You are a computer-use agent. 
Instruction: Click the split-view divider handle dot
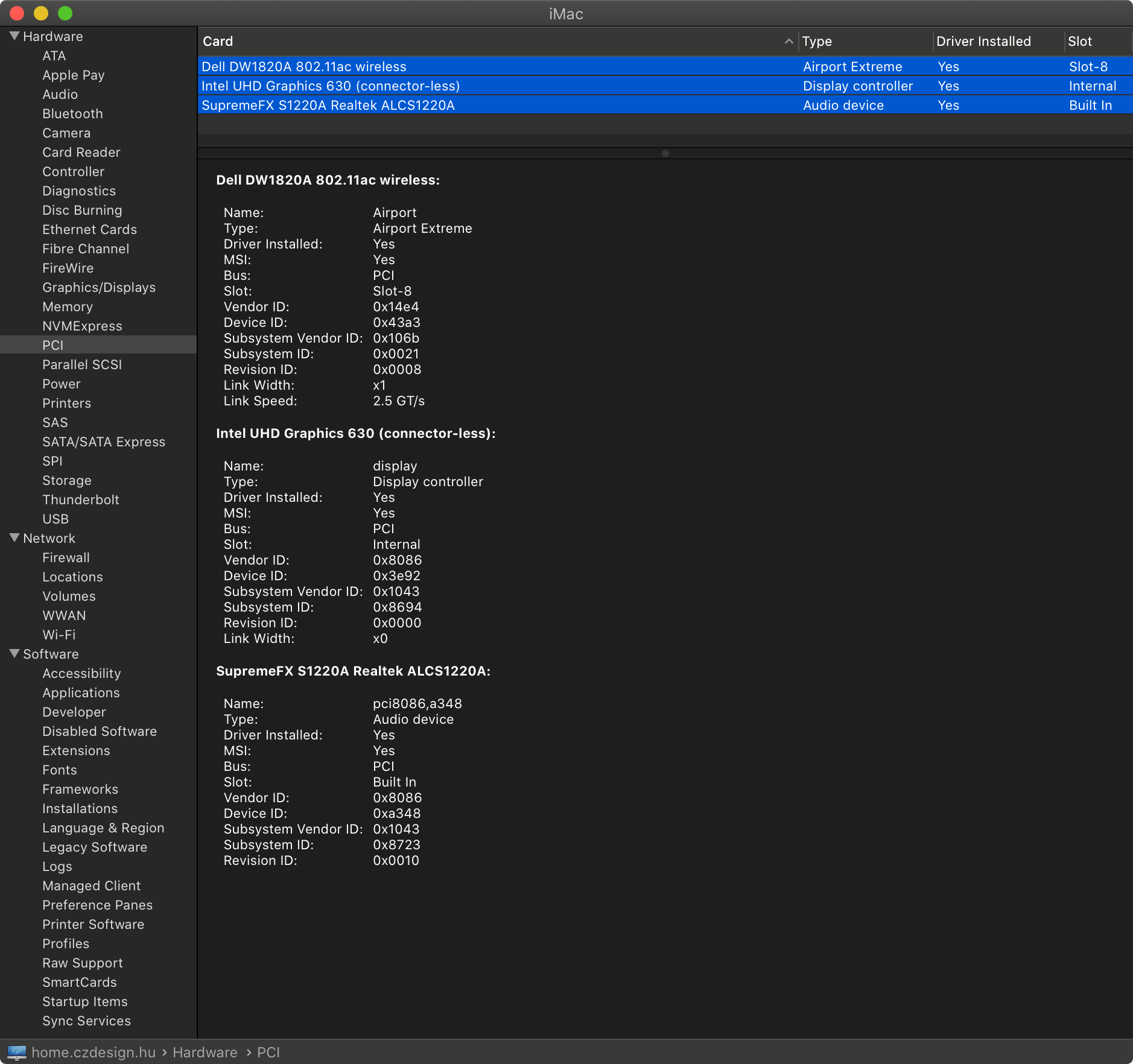coord(665,153)
